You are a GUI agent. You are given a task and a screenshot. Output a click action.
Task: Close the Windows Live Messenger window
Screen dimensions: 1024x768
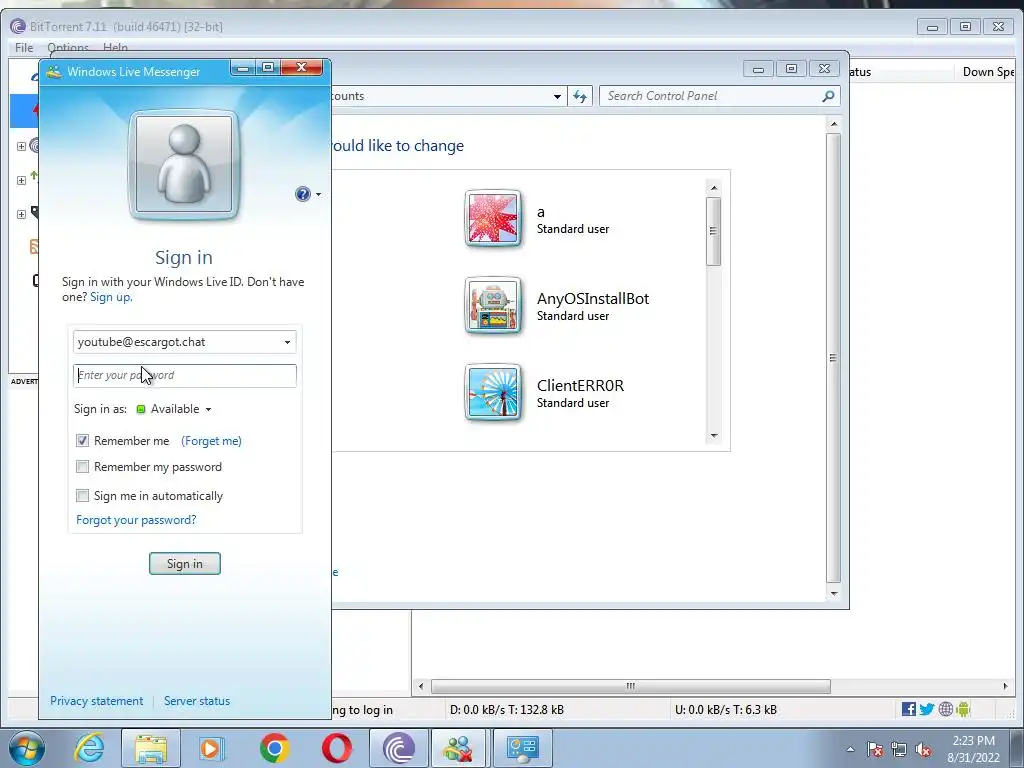click(302, 68)
